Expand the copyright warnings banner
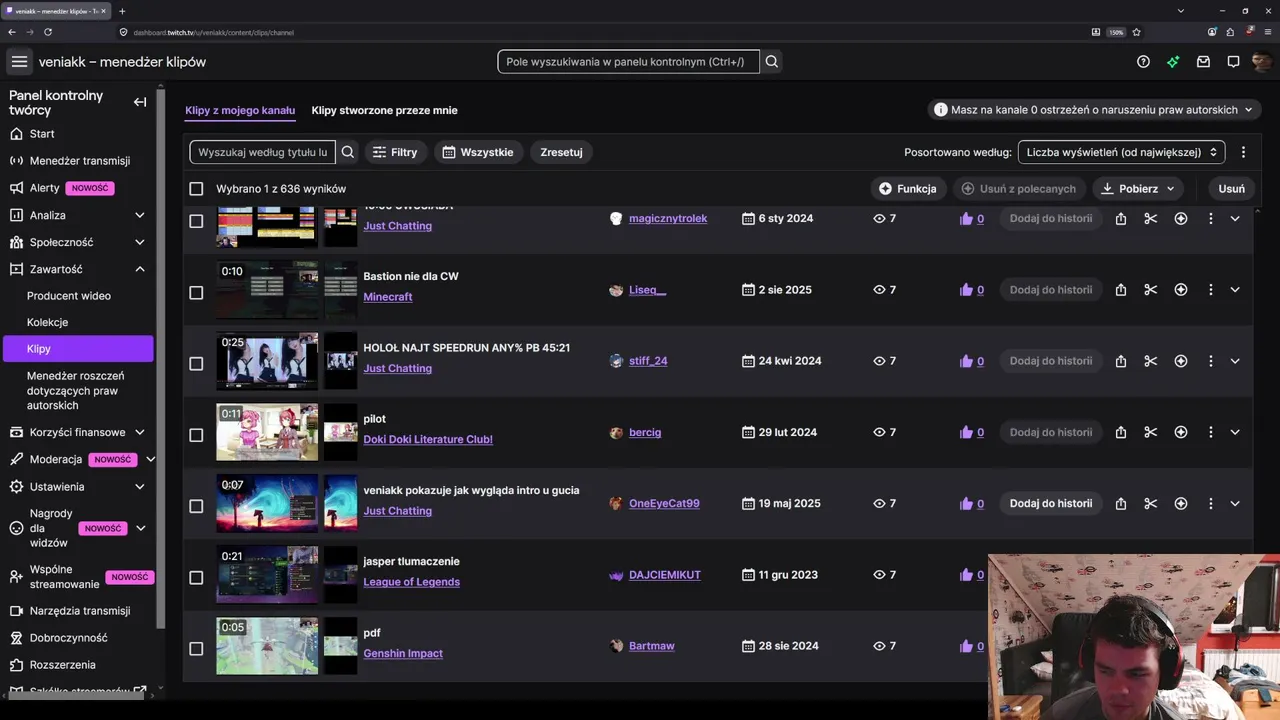The image size is (1280, 720). tap(1096, 110)
